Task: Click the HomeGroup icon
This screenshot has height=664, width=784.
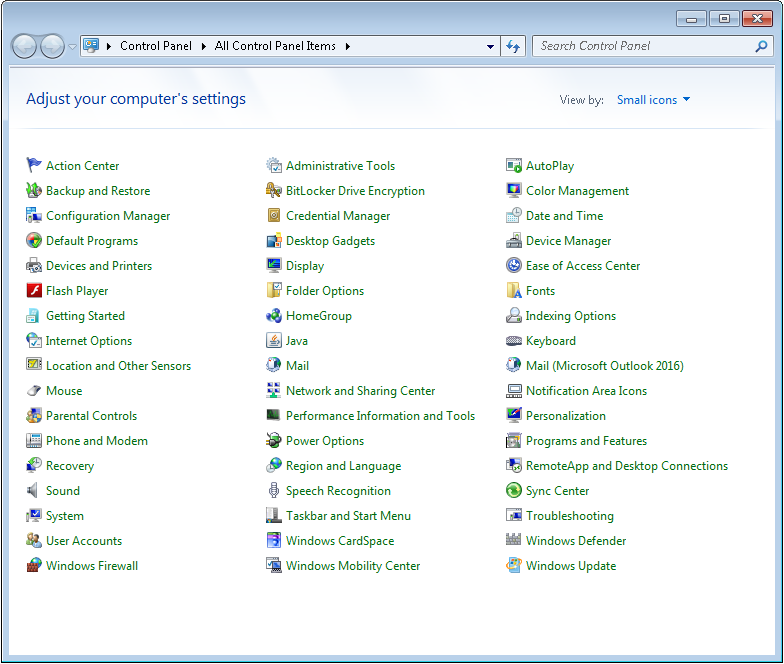Action: click(274, 315)
